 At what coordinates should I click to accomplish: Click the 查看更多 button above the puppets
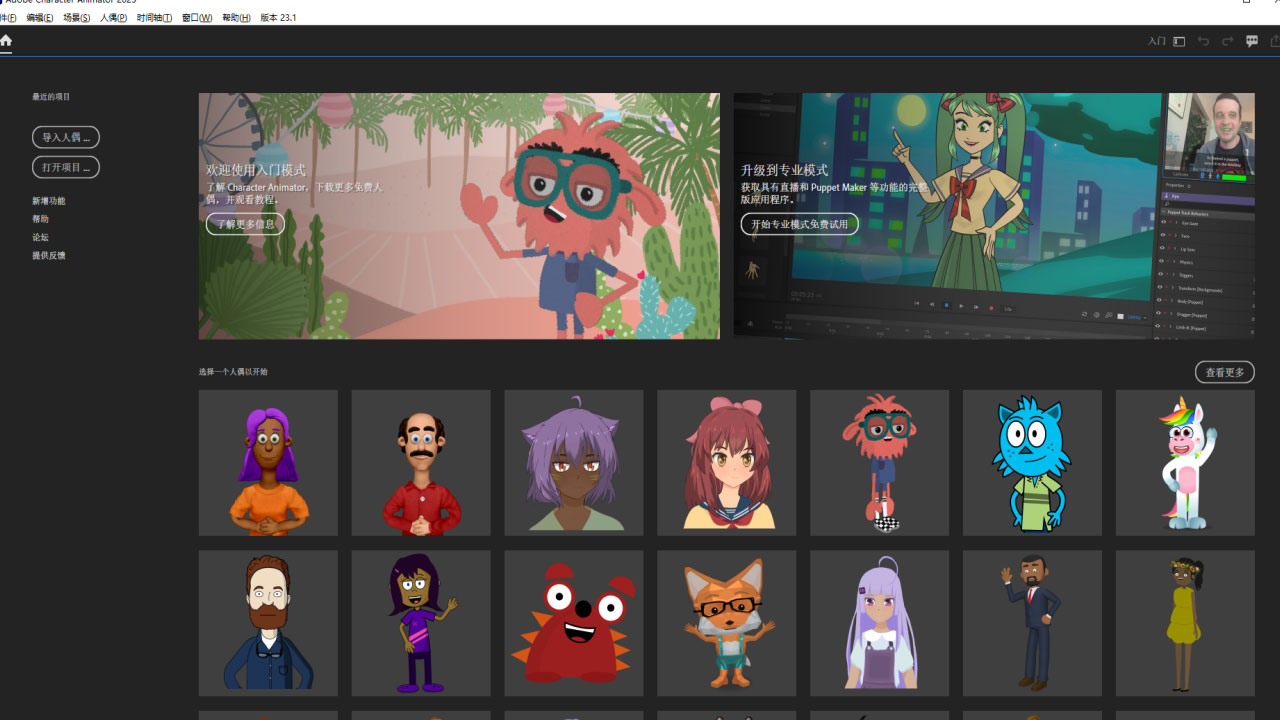coord(1224,371)
